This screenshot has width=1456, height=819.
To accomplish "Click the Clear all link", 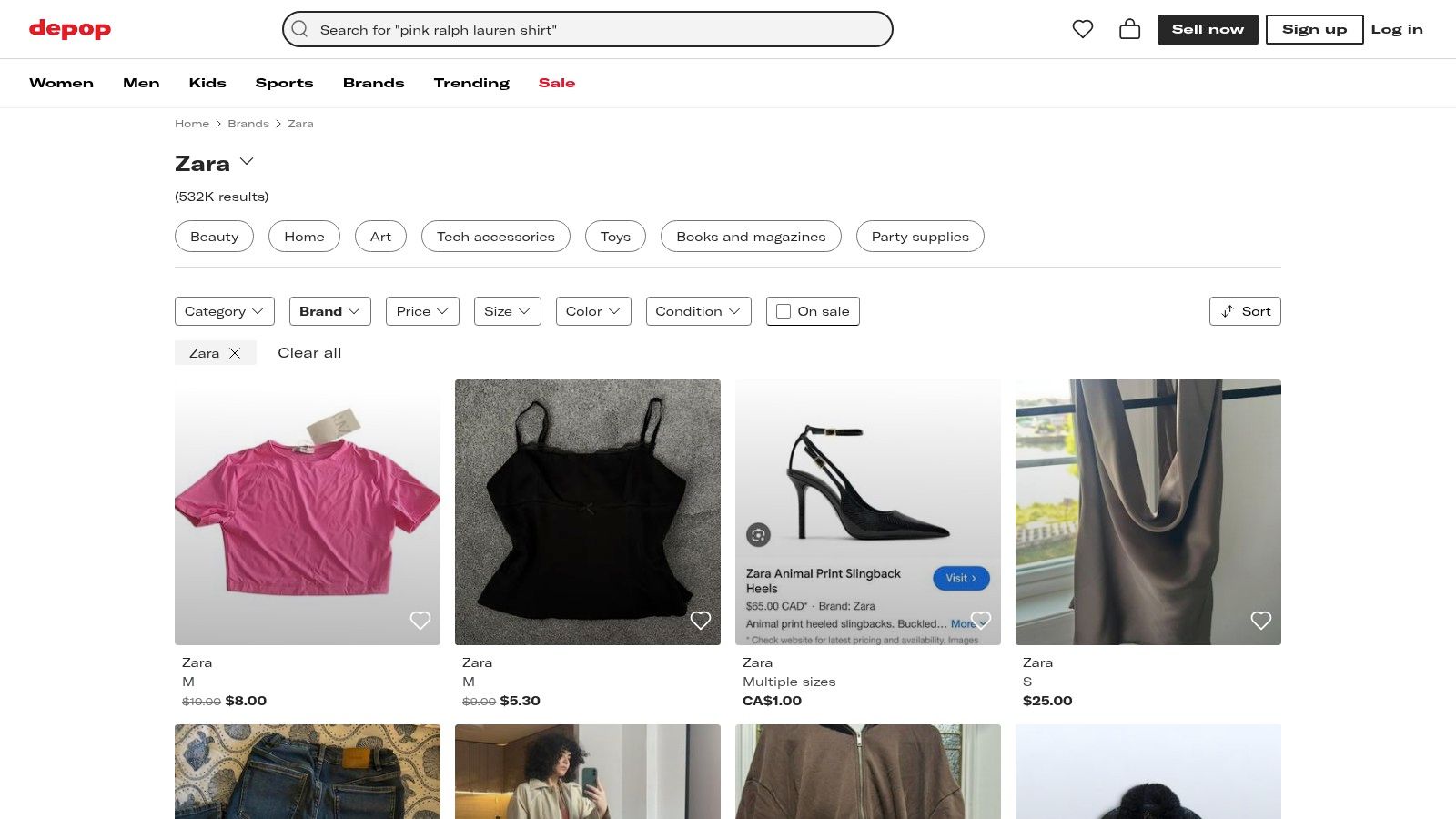I will [309, 353].
